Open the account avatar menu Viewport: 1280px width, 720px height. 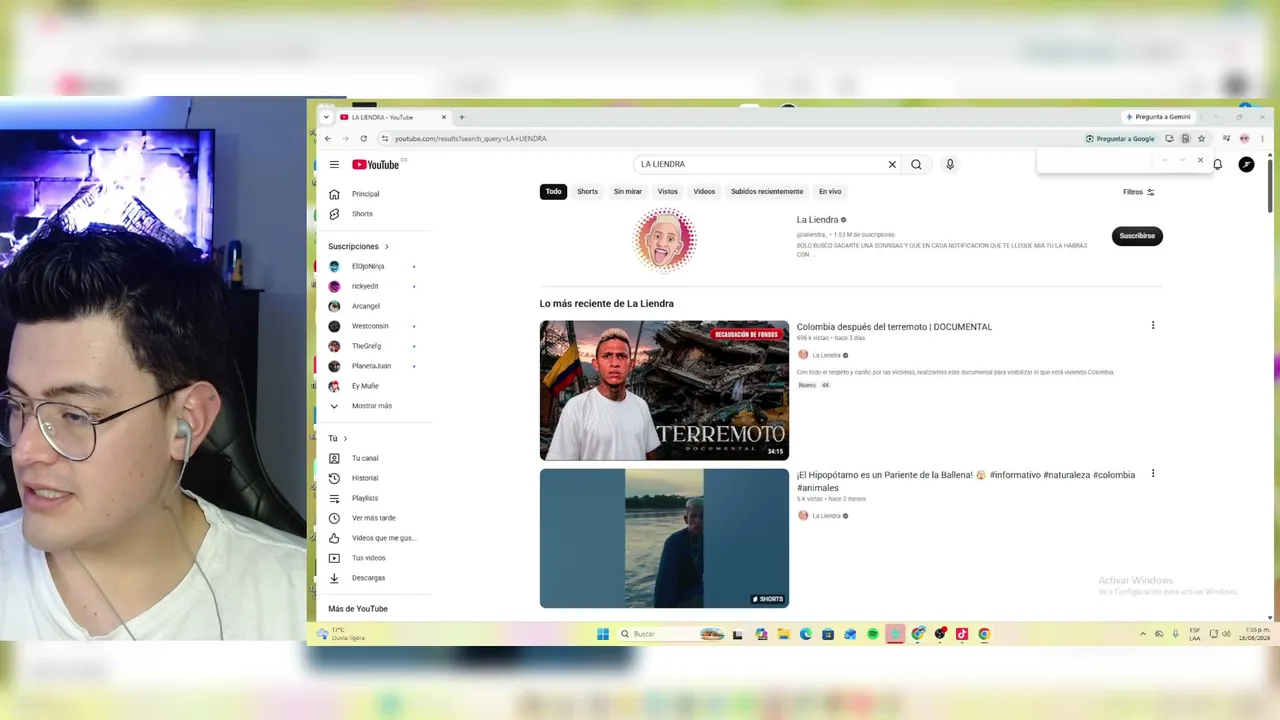tap(1246, 164)
